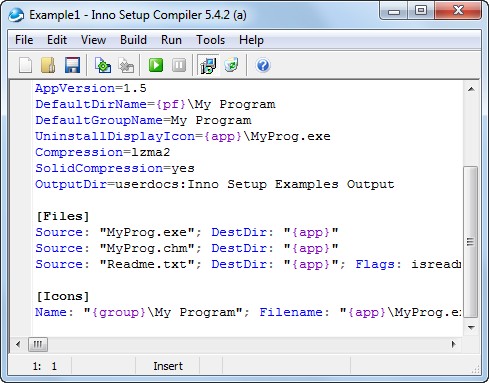This screenshot has height=383, width=489.
Task: Maximize the Inno Setup Compiler window
Action: tap(421, 11)
